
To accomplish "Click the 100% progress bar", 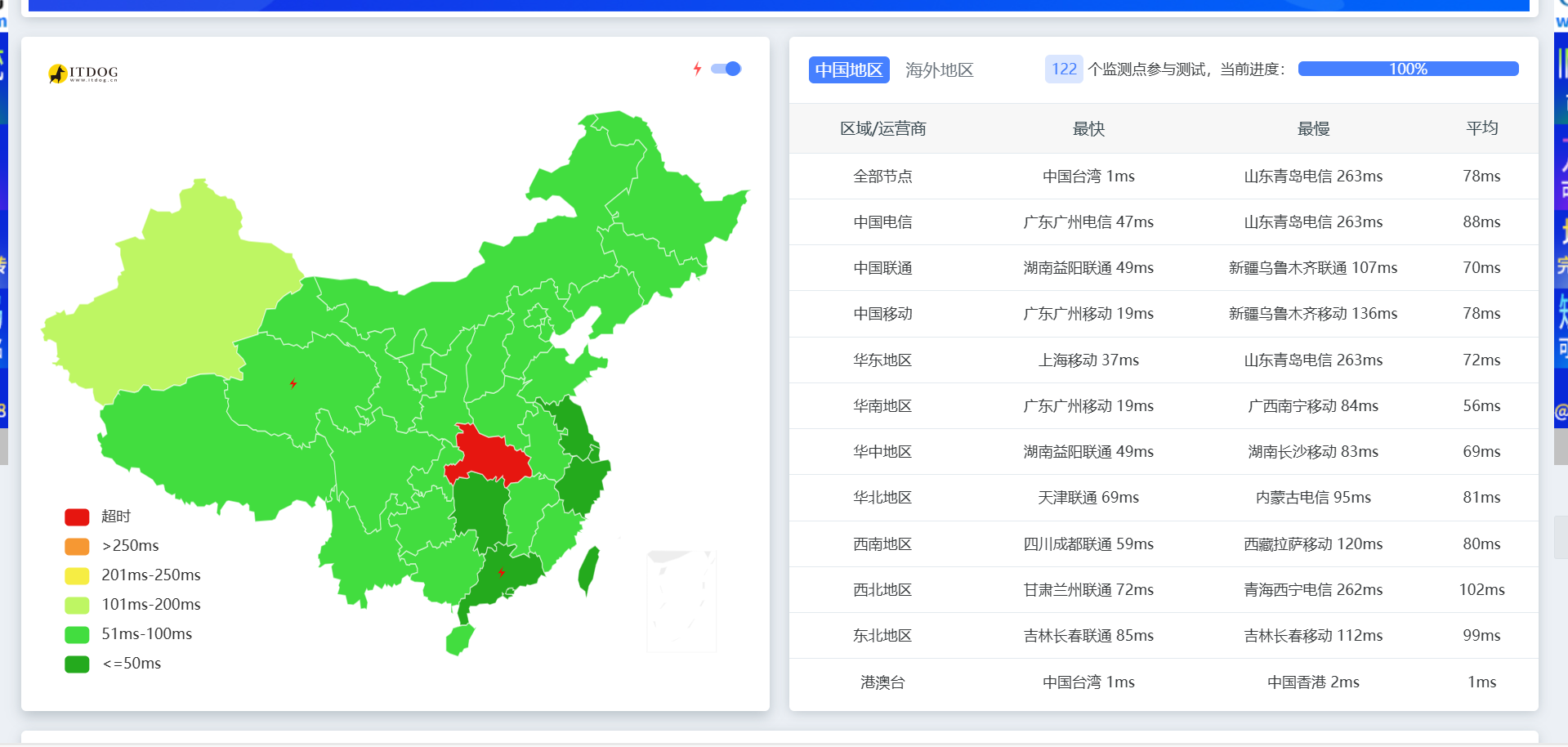I will [x=1408, y=69].
